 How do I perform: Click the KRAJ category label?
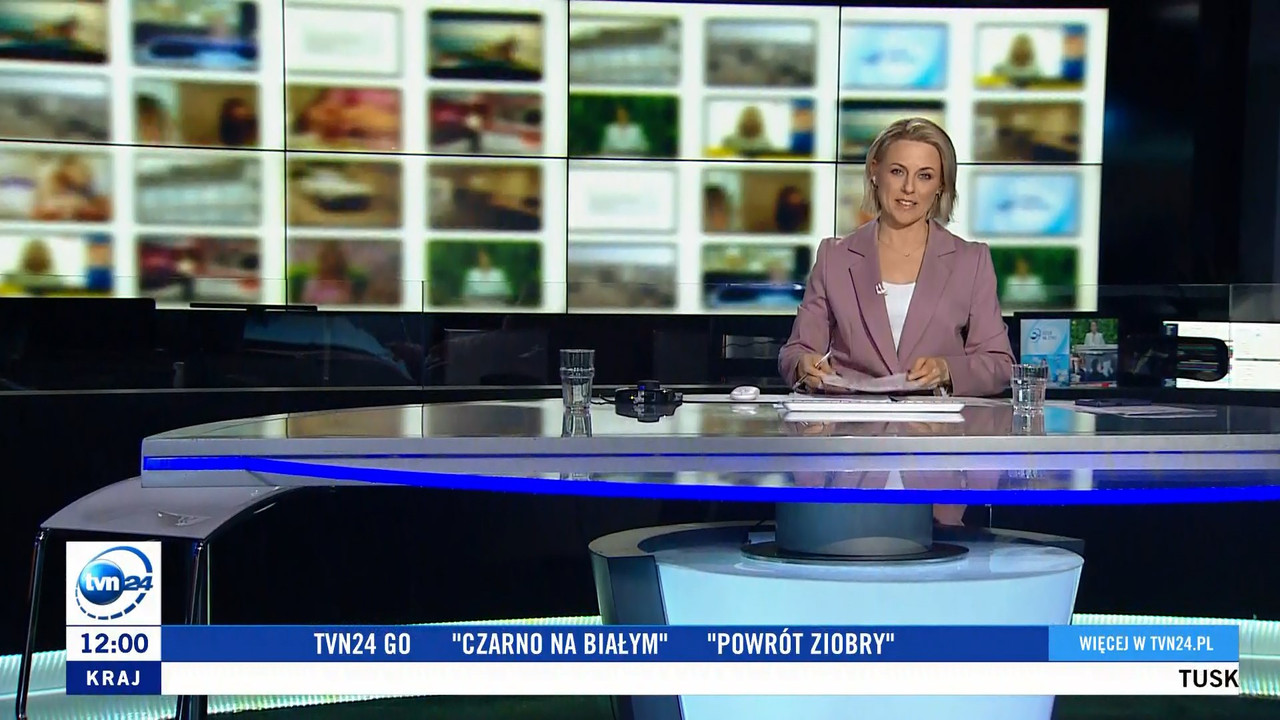point(113,678)
